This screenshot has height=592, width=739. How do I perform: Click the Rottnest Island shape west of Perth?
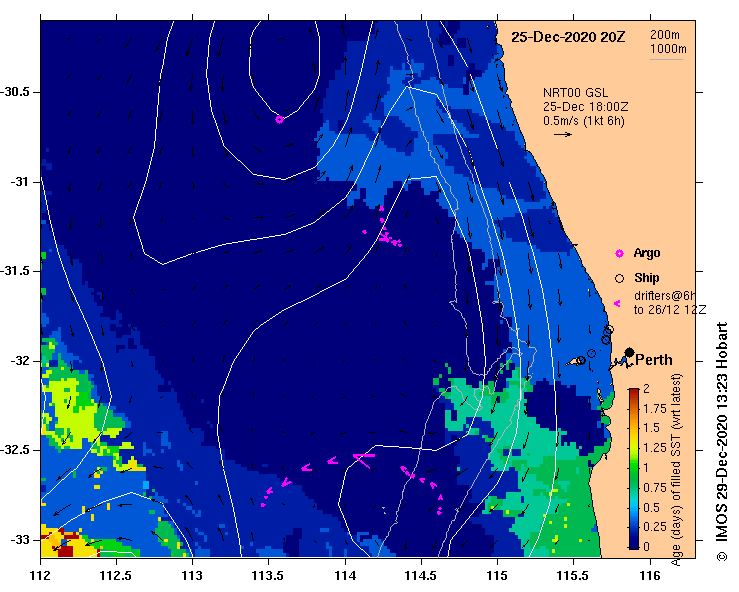(575, 362)
